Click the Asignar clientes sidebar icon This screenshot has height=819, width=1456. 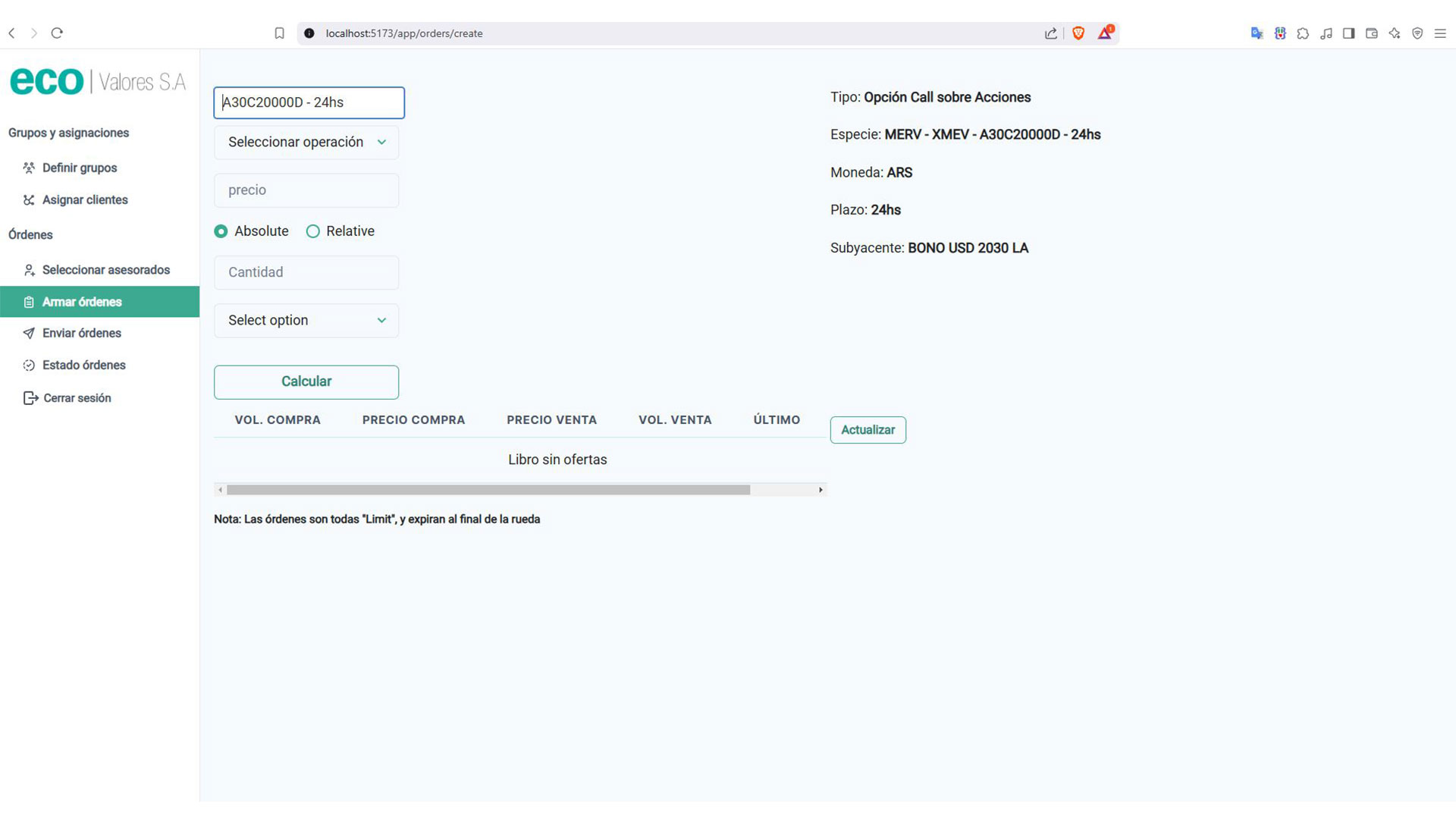(x=29, y=200)
